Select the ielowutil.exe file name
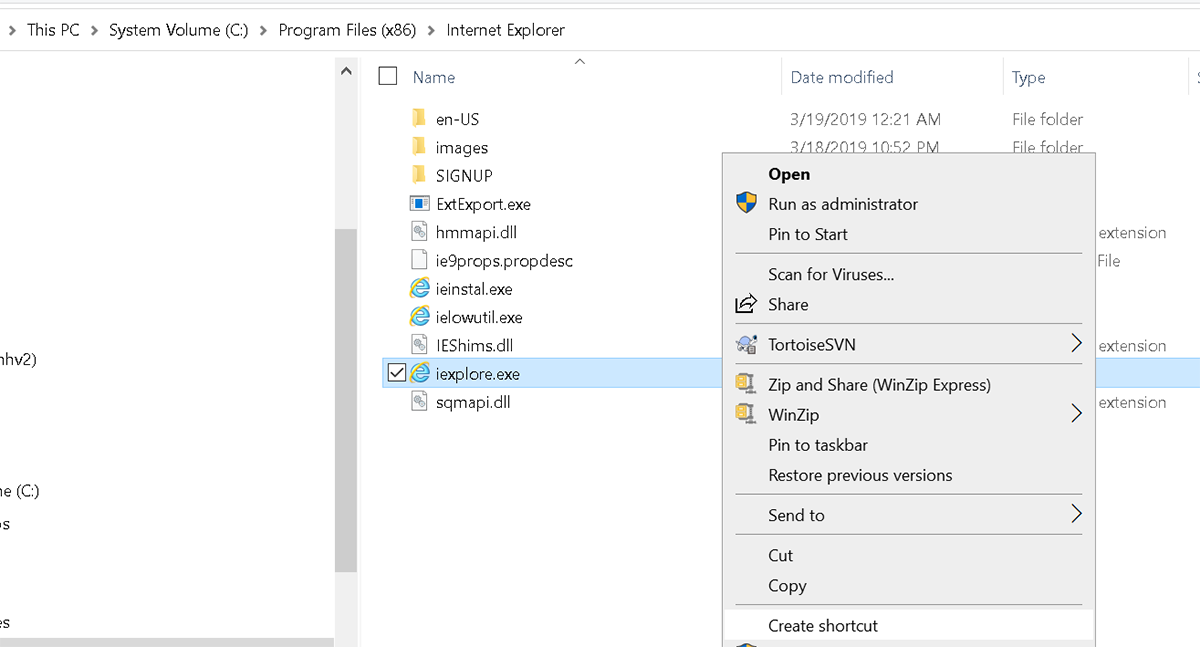This screenshot has height=647, width=1200. click(x=479, y=317)
